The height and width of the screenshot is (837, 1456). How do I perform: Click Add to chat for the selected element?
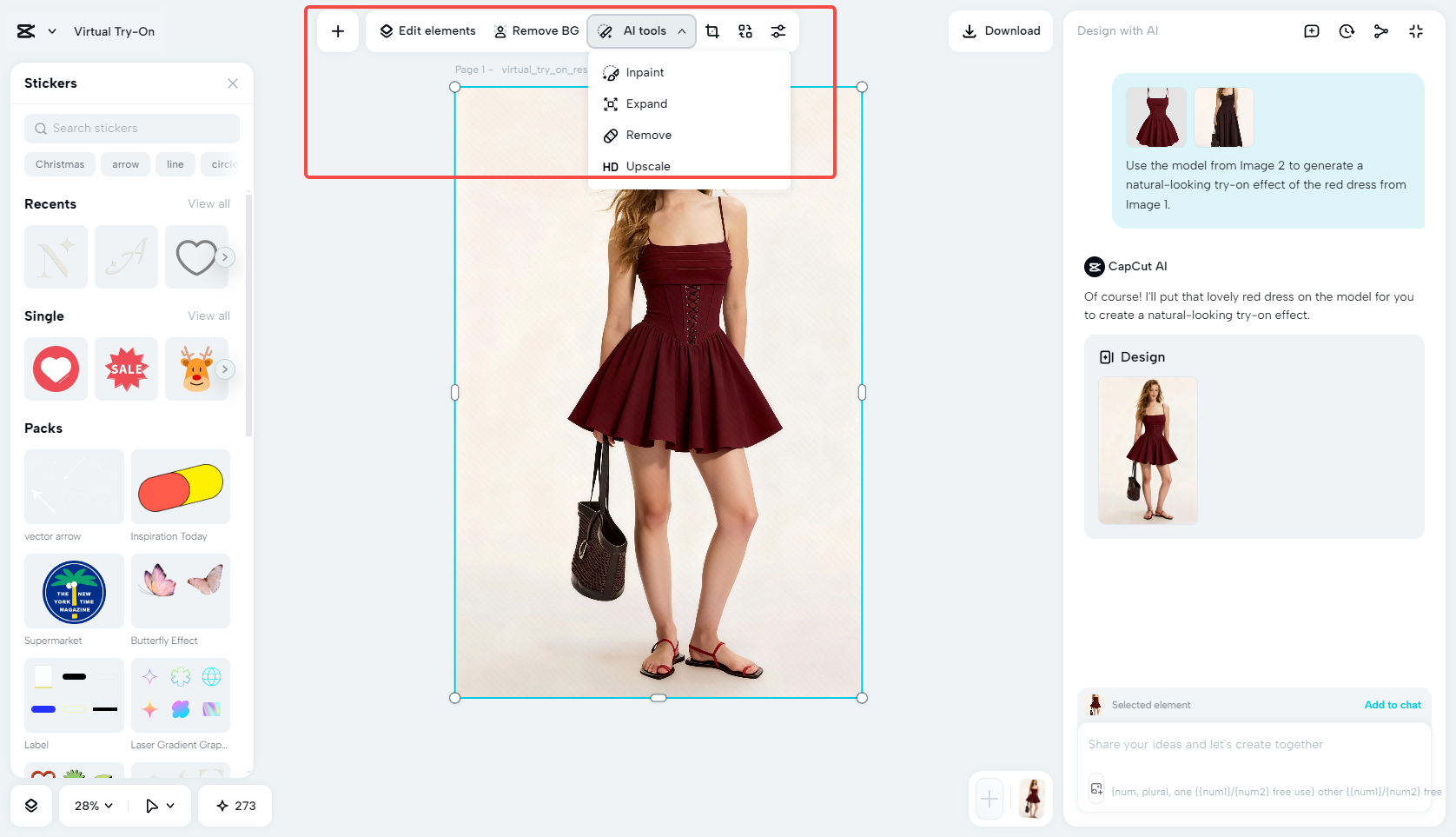tap(1393, 705)
